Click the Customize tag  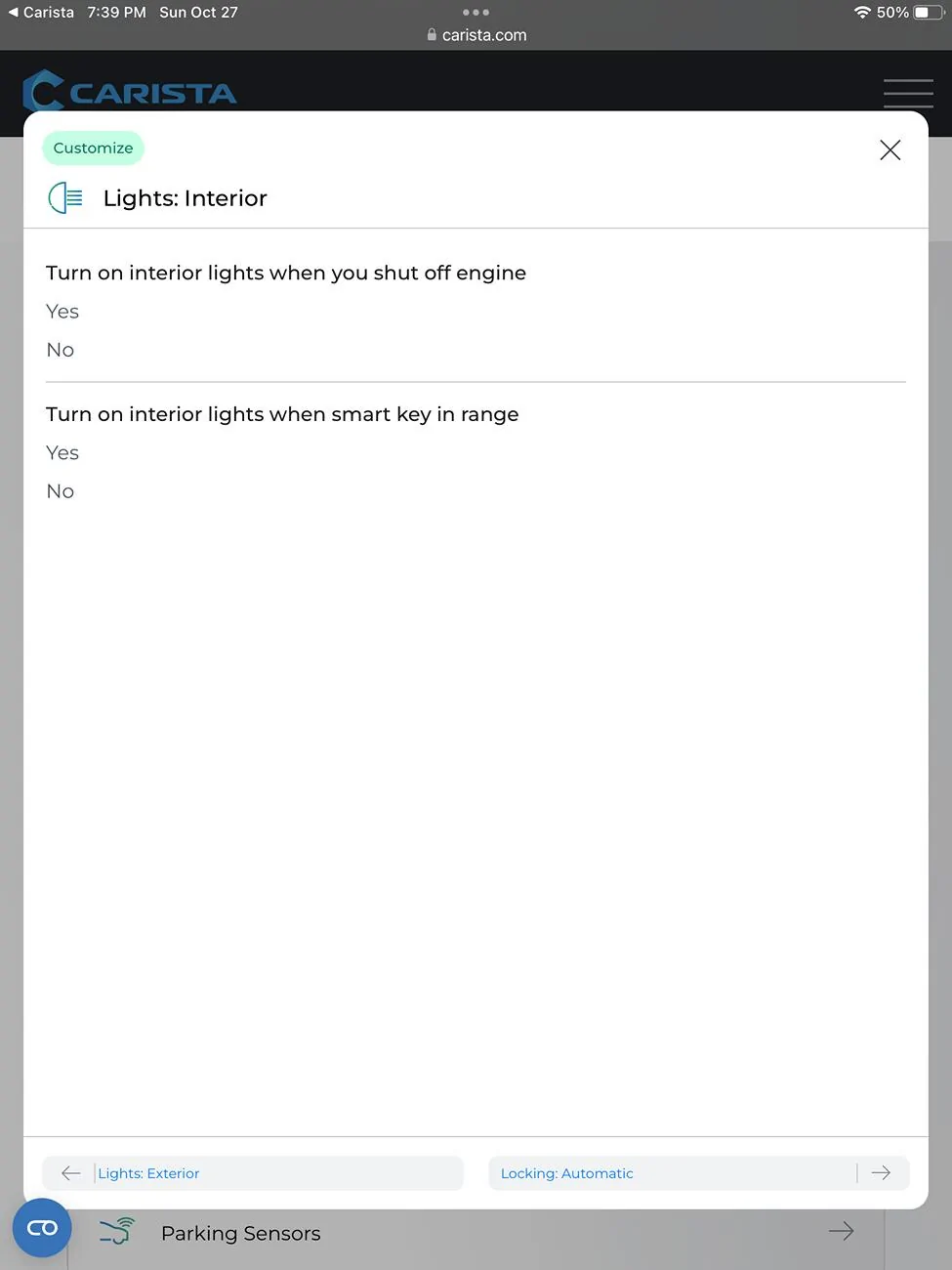tap(93, 148)
